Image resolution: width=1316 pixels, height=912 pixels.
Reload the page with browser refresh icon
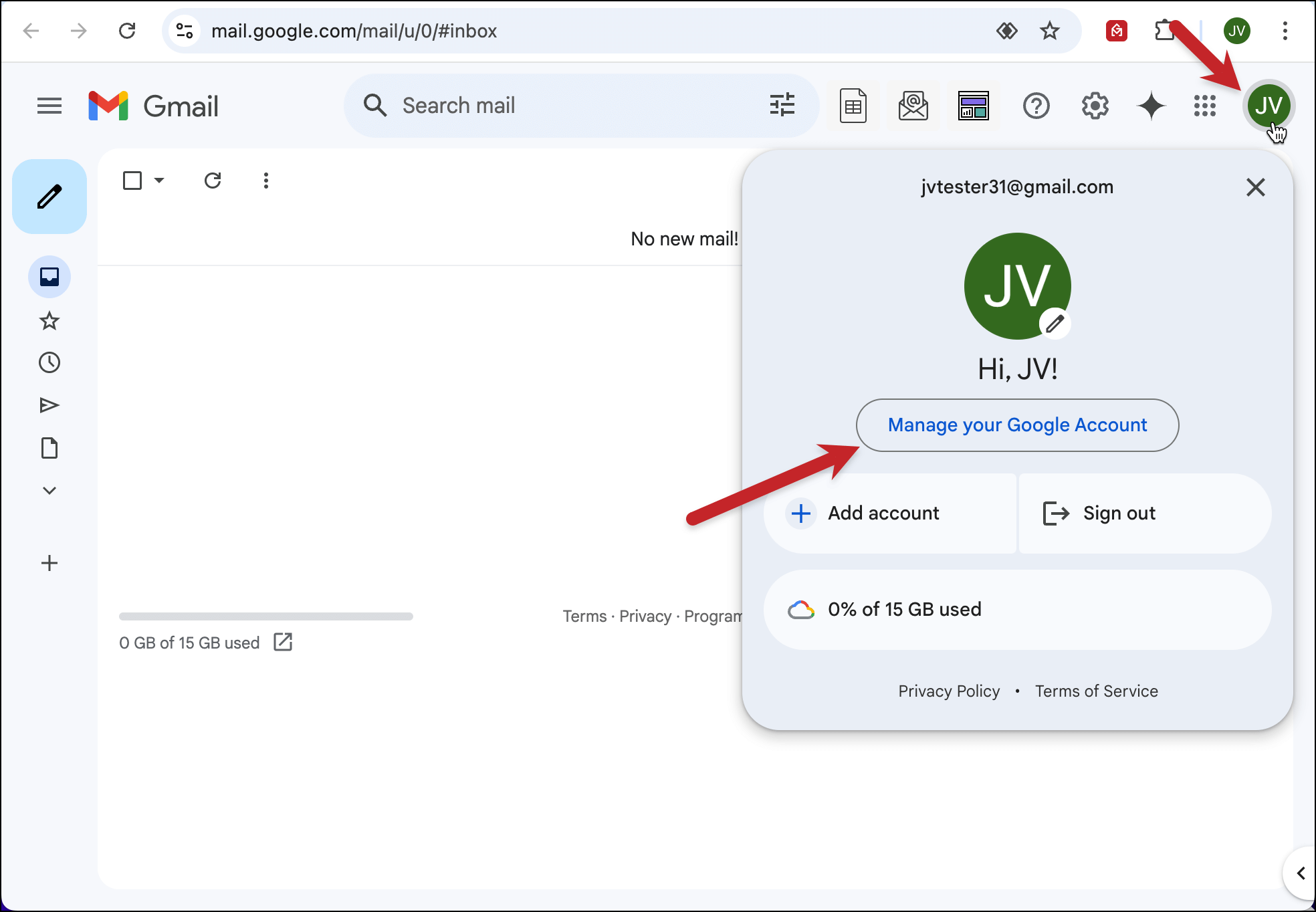click(x=127, y=31)
